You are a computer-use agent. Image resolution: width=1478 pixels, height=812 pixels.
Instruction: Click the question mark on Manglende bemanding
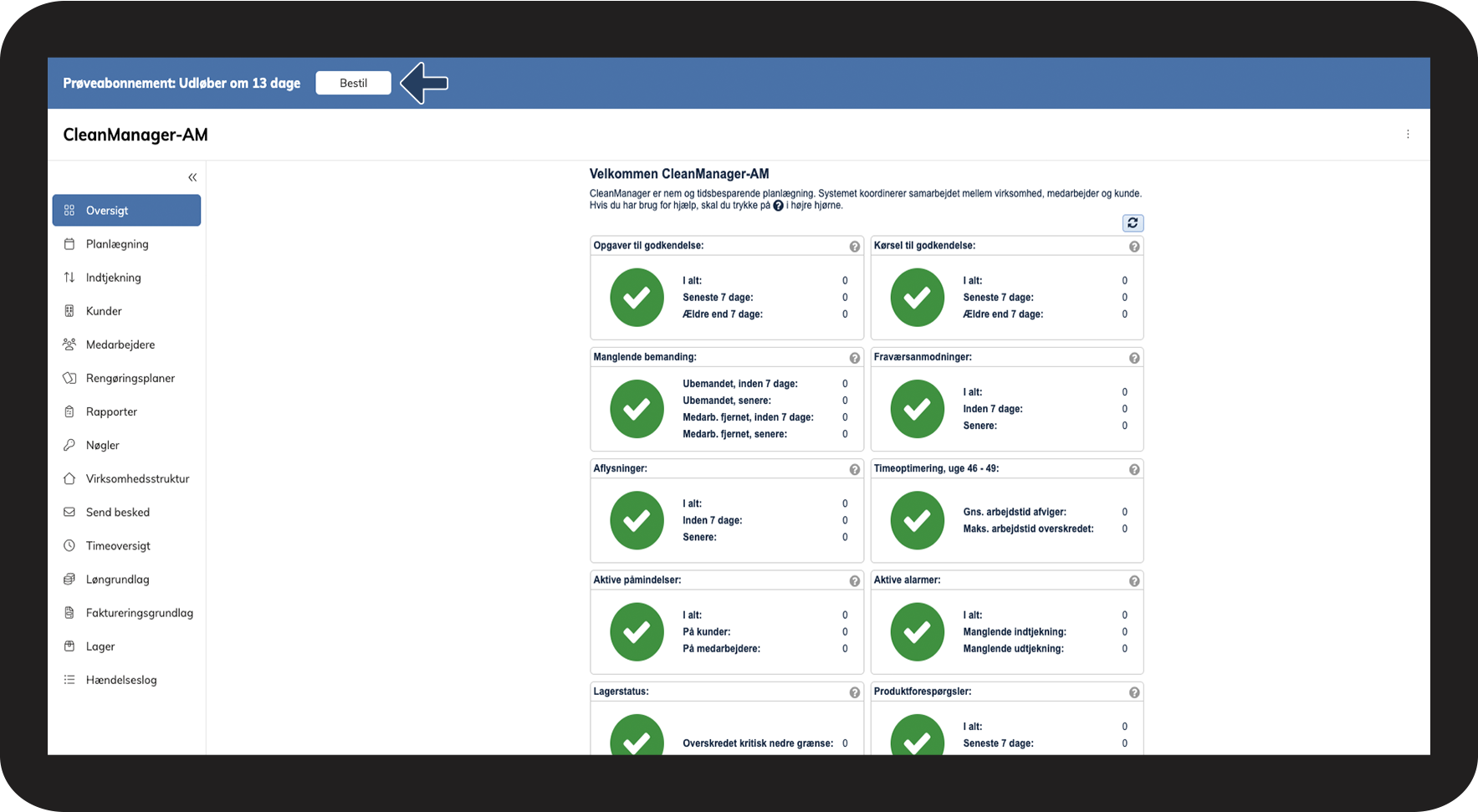pyautogui.click(x=855, y=358)
